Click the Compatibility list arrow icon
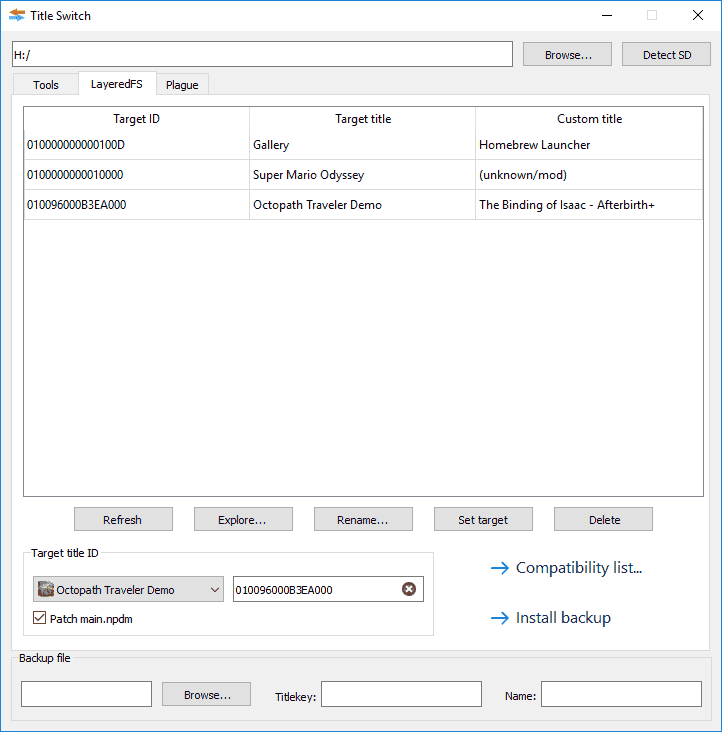 pyautogui.click(x=500, y=568)
